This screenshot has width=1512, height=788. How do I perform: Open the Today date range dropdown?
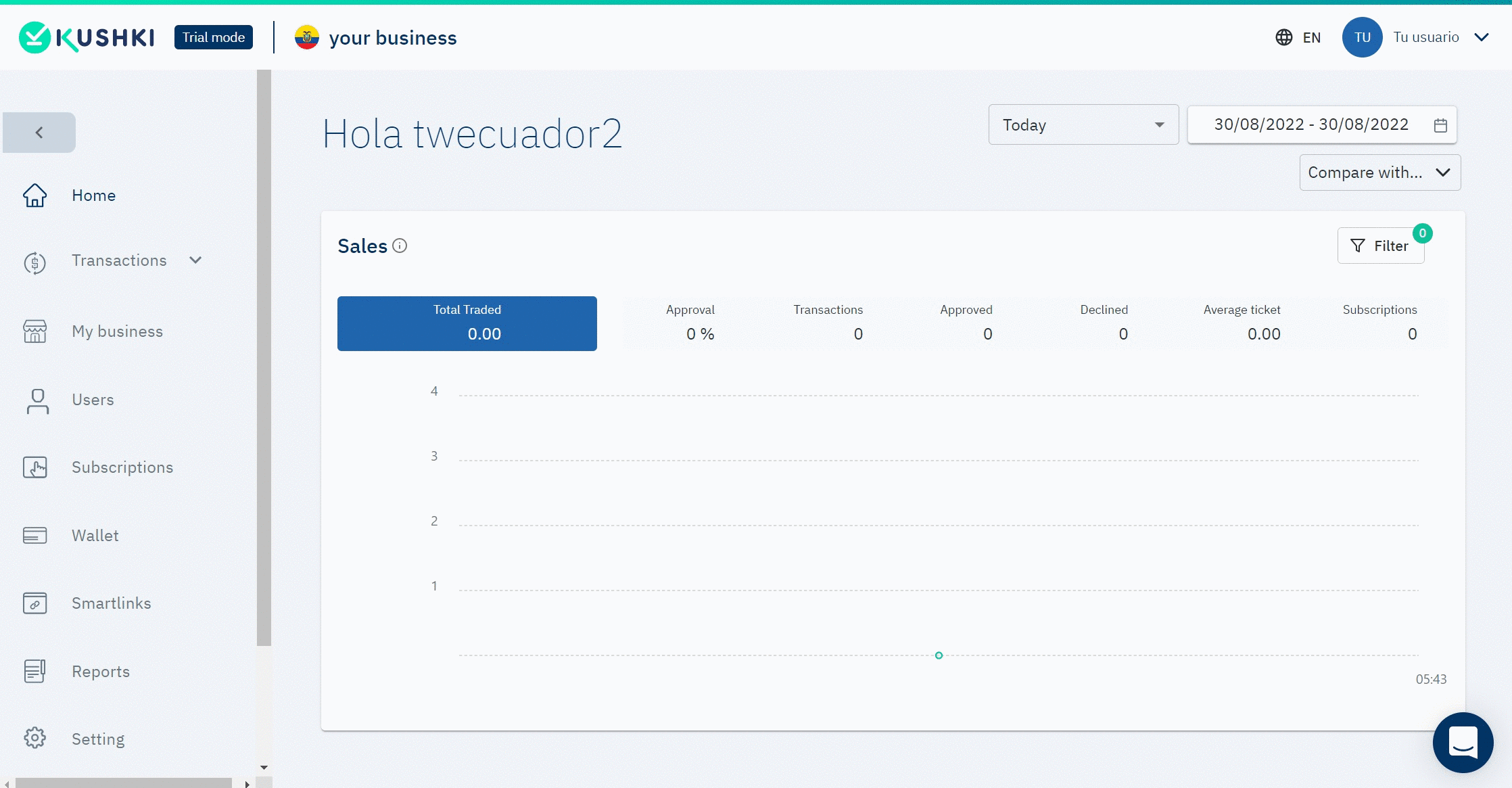coord(1084,125)
